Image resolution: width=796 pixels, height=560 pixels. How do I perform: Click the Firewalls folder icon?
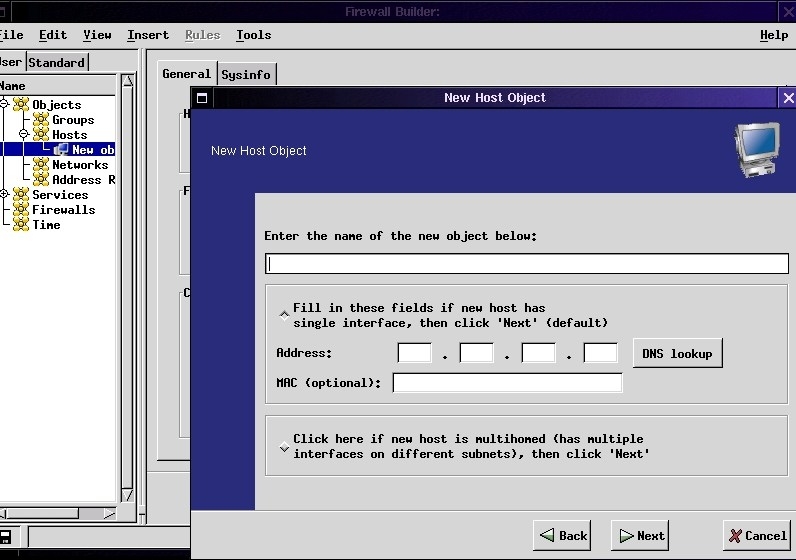pyautogui.click(x=21, y=210)
